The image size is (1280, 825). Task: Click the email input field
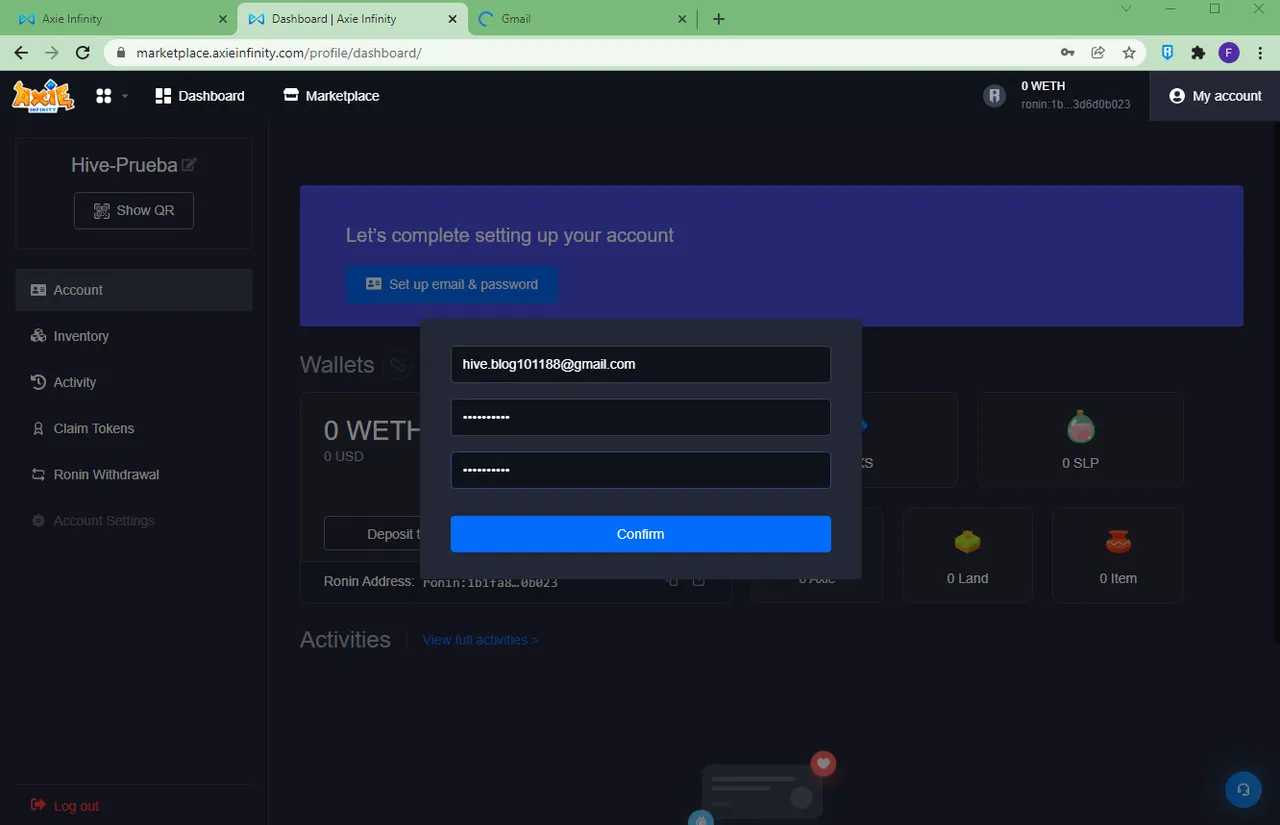coord(640,364)
